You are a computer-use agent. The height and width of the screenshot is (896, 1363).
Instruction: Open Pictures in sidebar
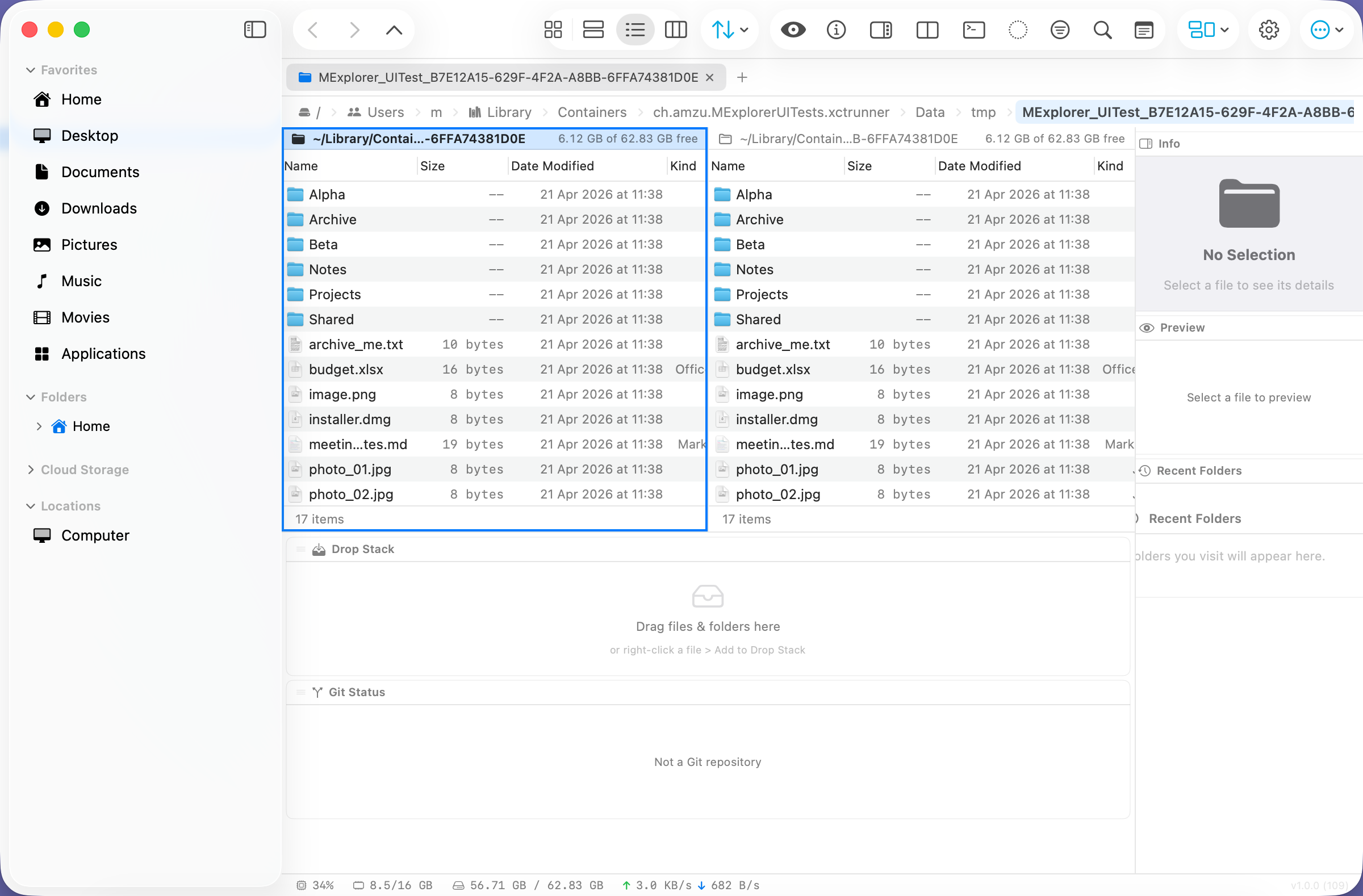coord(89,245)
